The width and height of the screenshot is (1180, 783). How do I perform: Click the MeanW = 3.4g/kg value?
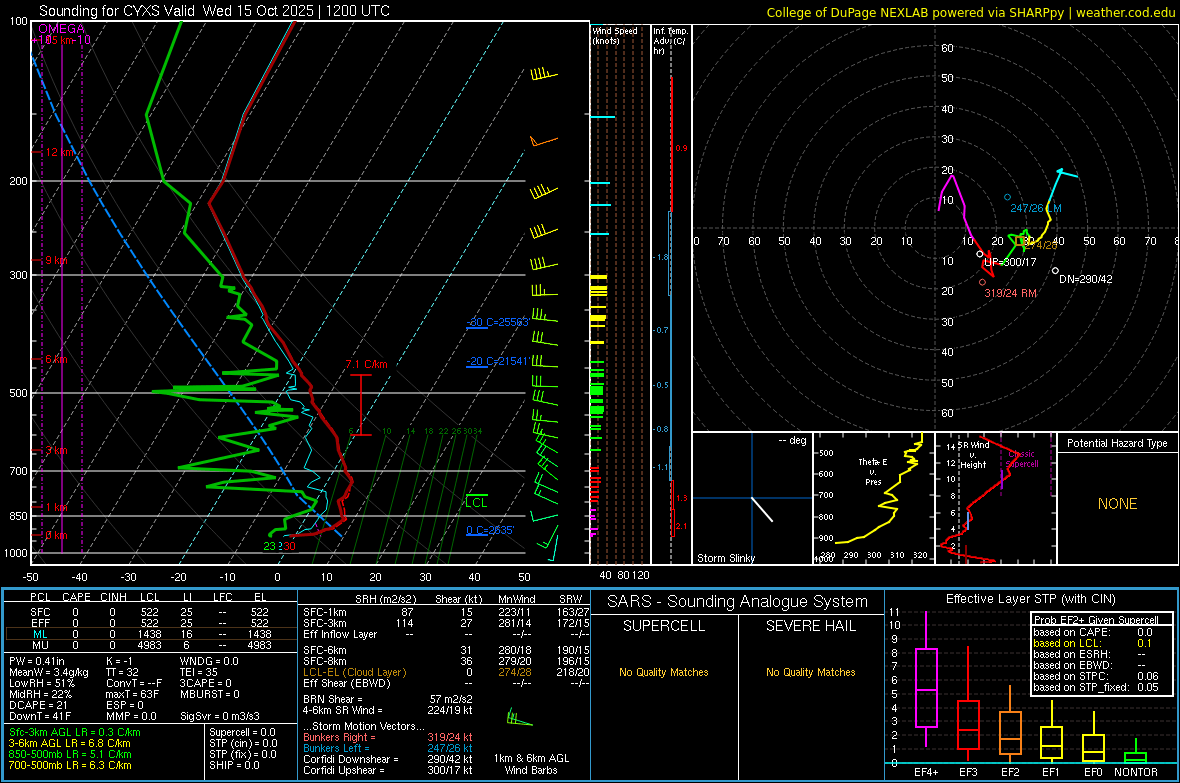click(x=49, y=672)
